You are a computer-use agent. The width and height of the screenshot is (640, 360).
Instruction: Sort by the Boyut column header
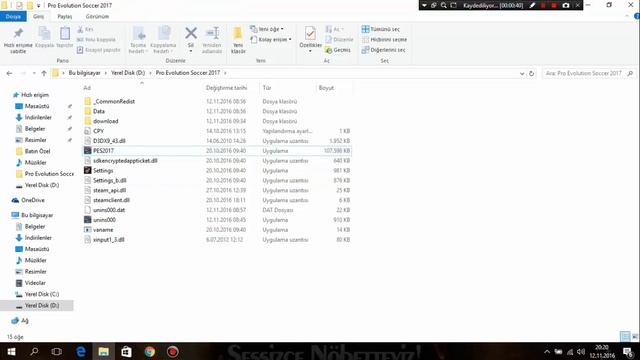coord(326,88)
